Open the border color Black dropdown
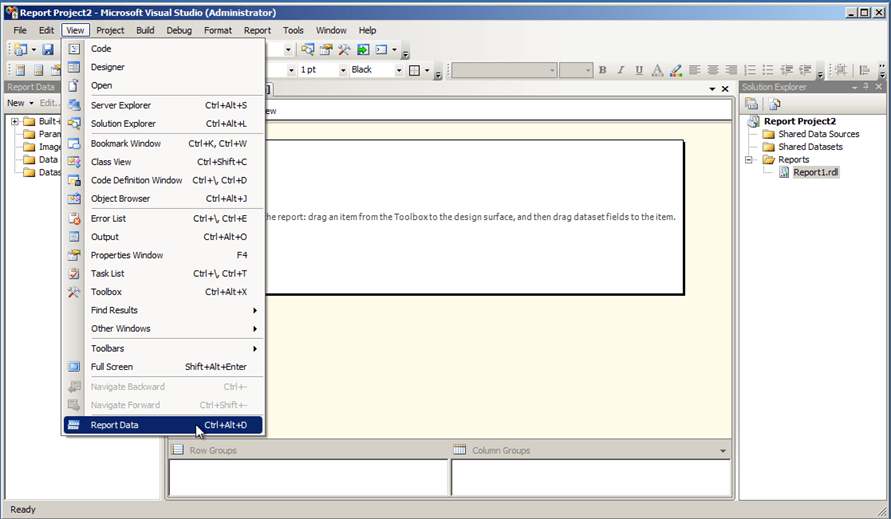 (399, 70)
